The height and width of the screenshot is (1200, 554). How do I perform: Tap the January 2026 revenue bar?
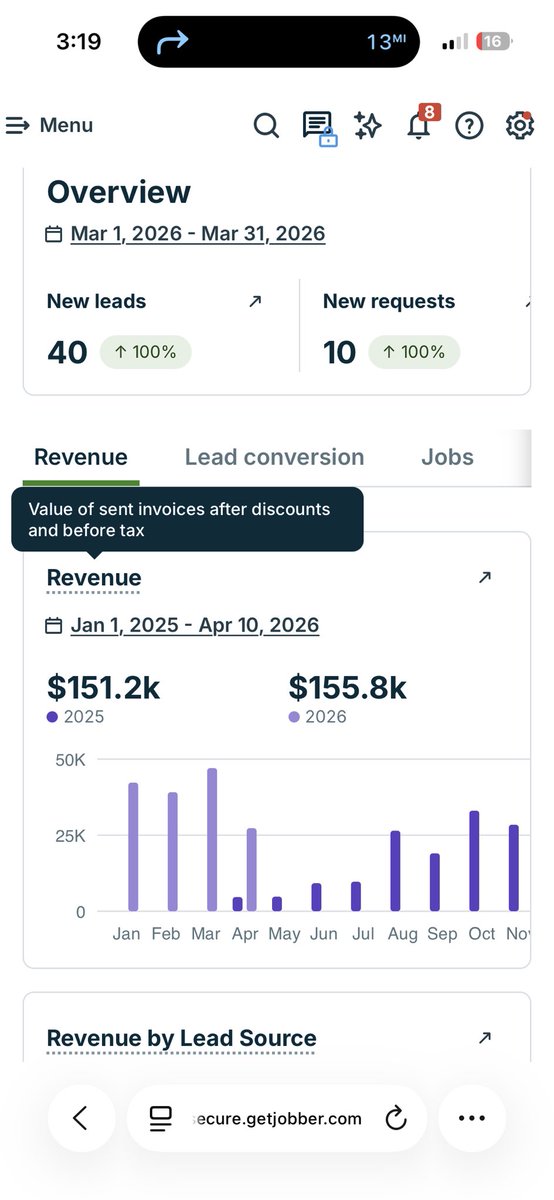coord(133,847)
